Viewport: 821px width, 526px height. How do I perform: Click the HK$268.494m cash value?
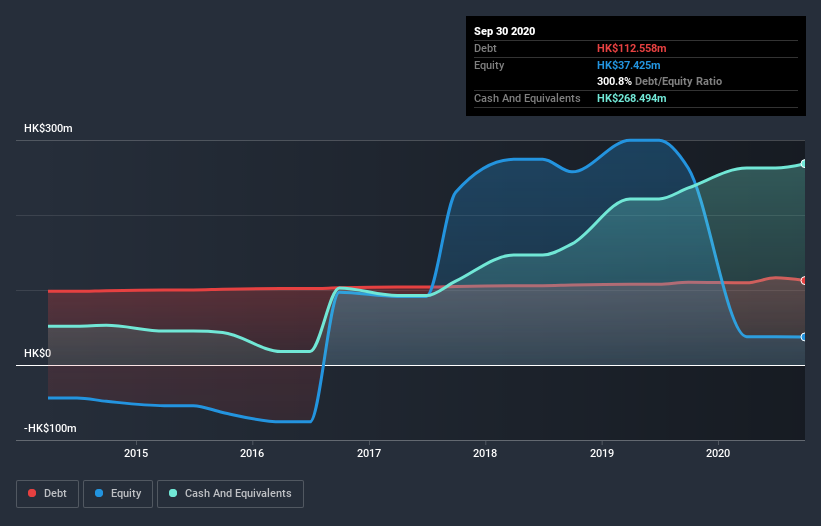coord(631,98)
